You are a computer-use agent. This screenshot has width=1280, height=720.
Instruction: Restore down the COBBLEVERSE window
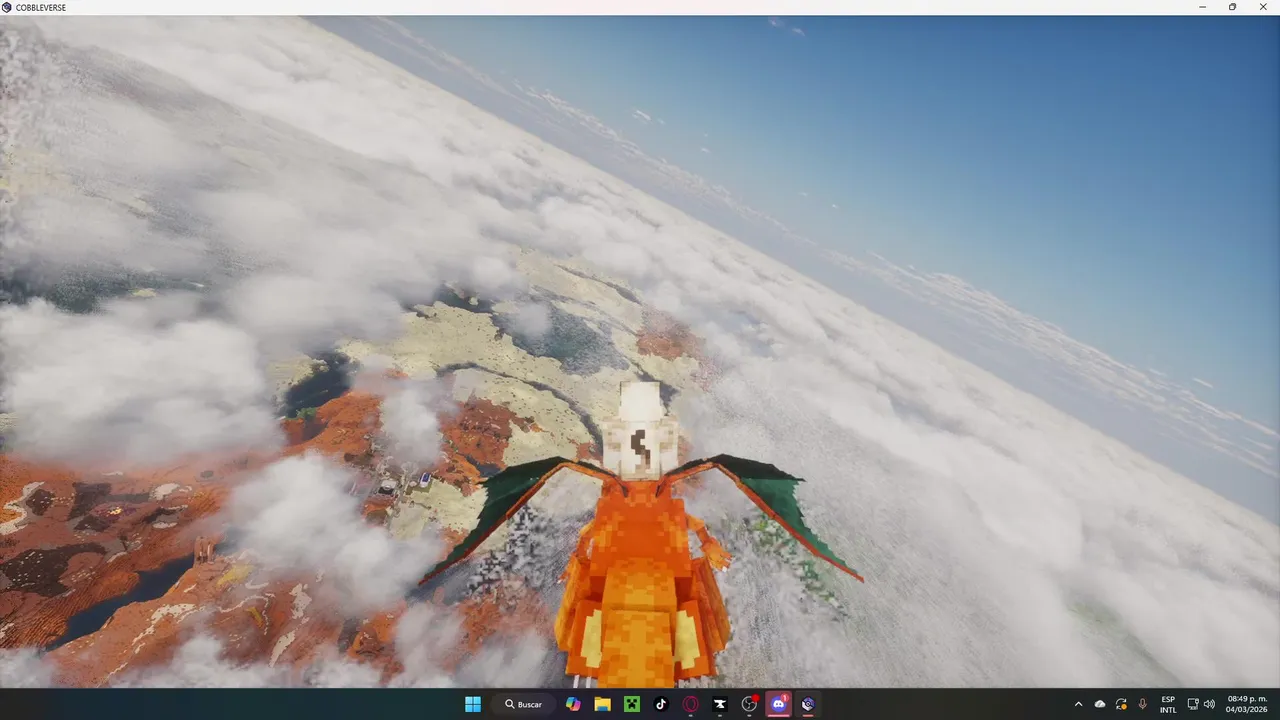[1232, 7]
